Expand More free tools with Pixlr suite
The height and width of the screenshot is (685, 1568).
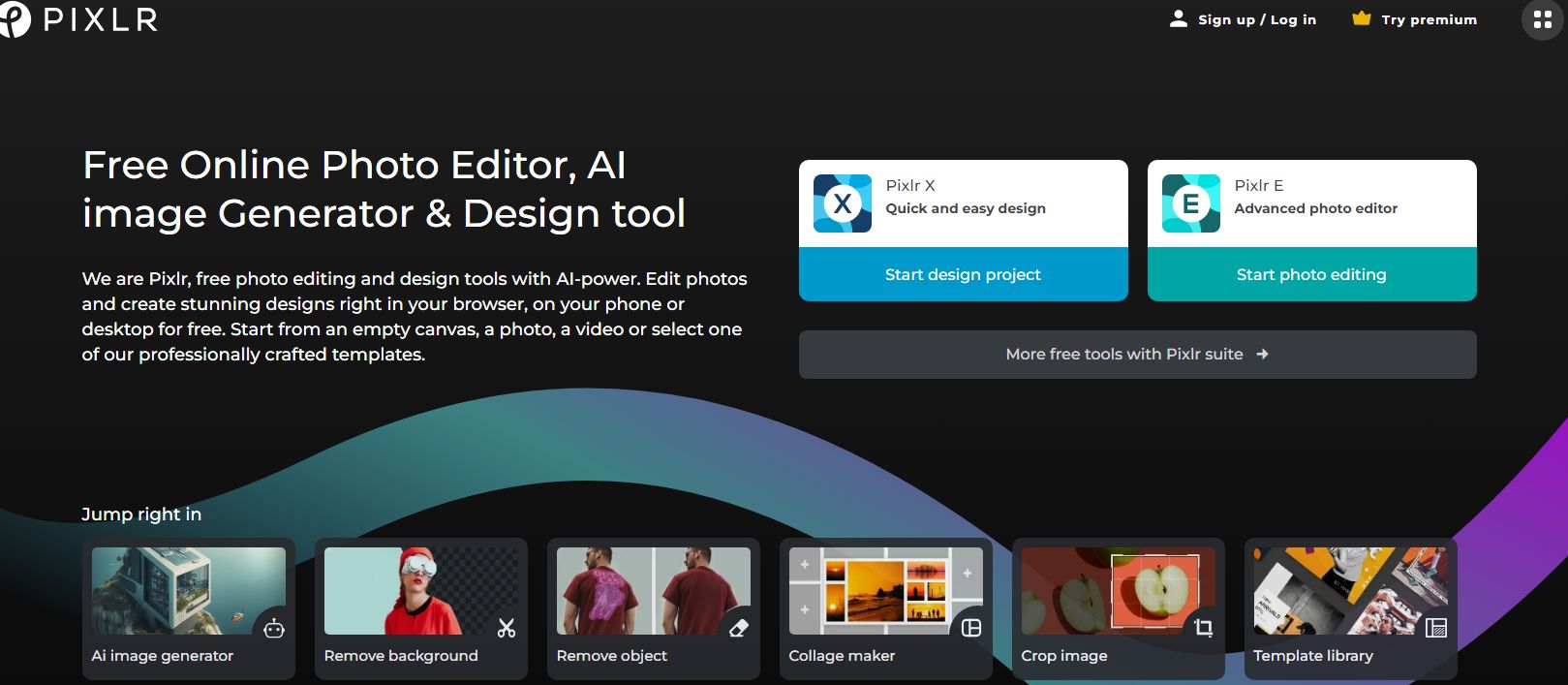point(1137,355)
